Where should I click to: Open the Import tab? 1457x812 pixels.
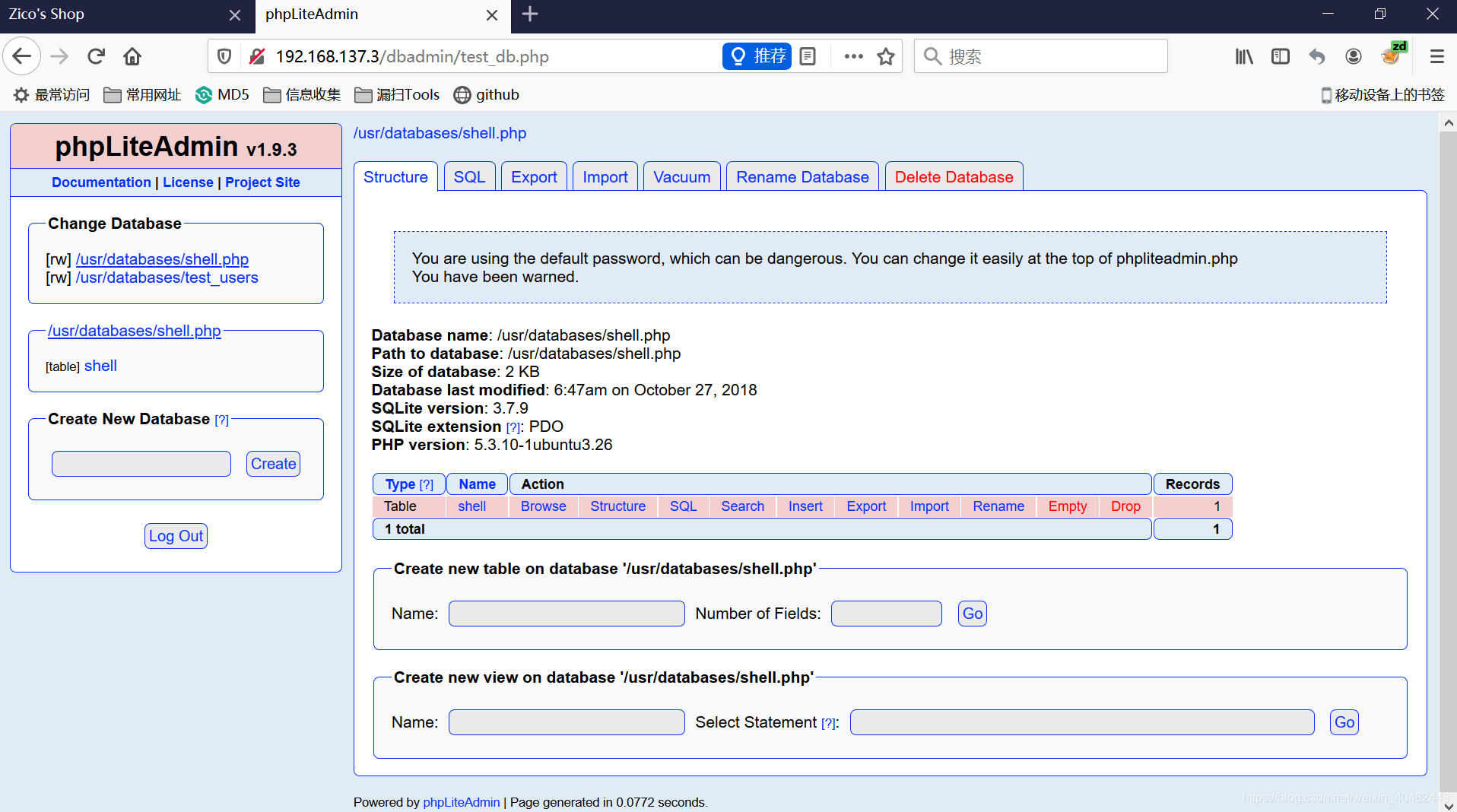tap(605, 177)
